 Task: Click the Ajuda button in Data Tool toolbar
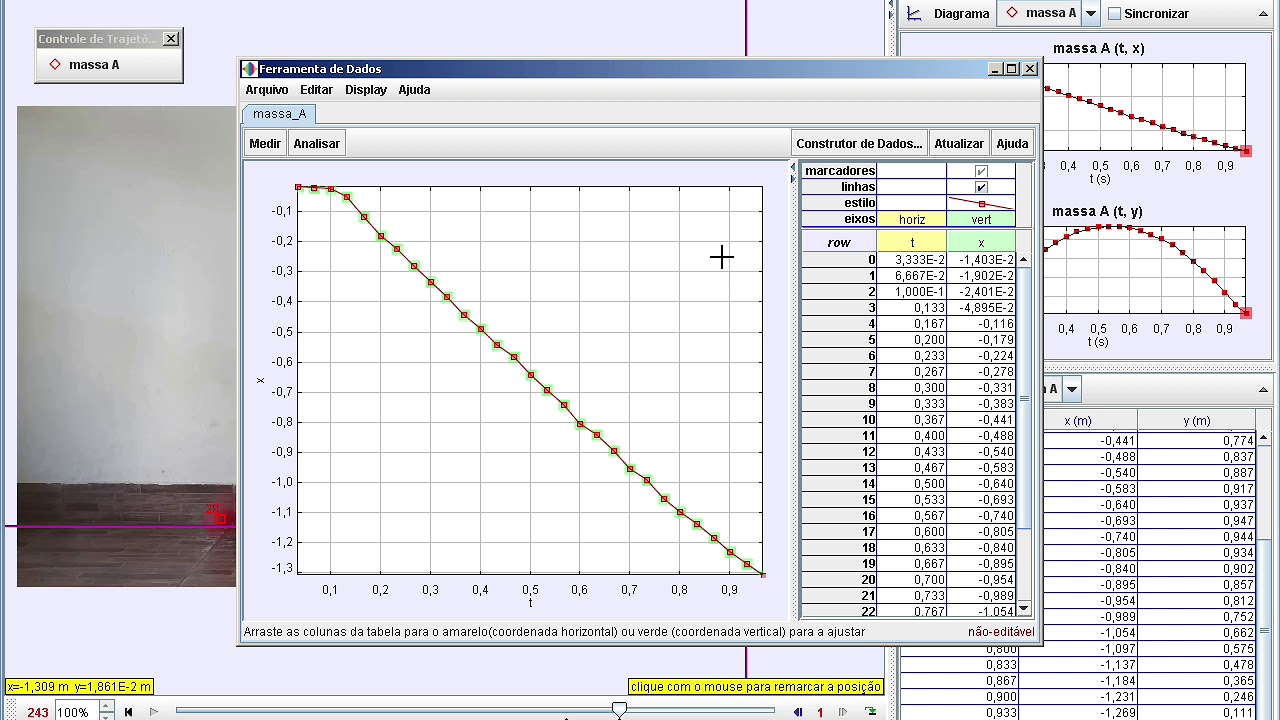1012,143
